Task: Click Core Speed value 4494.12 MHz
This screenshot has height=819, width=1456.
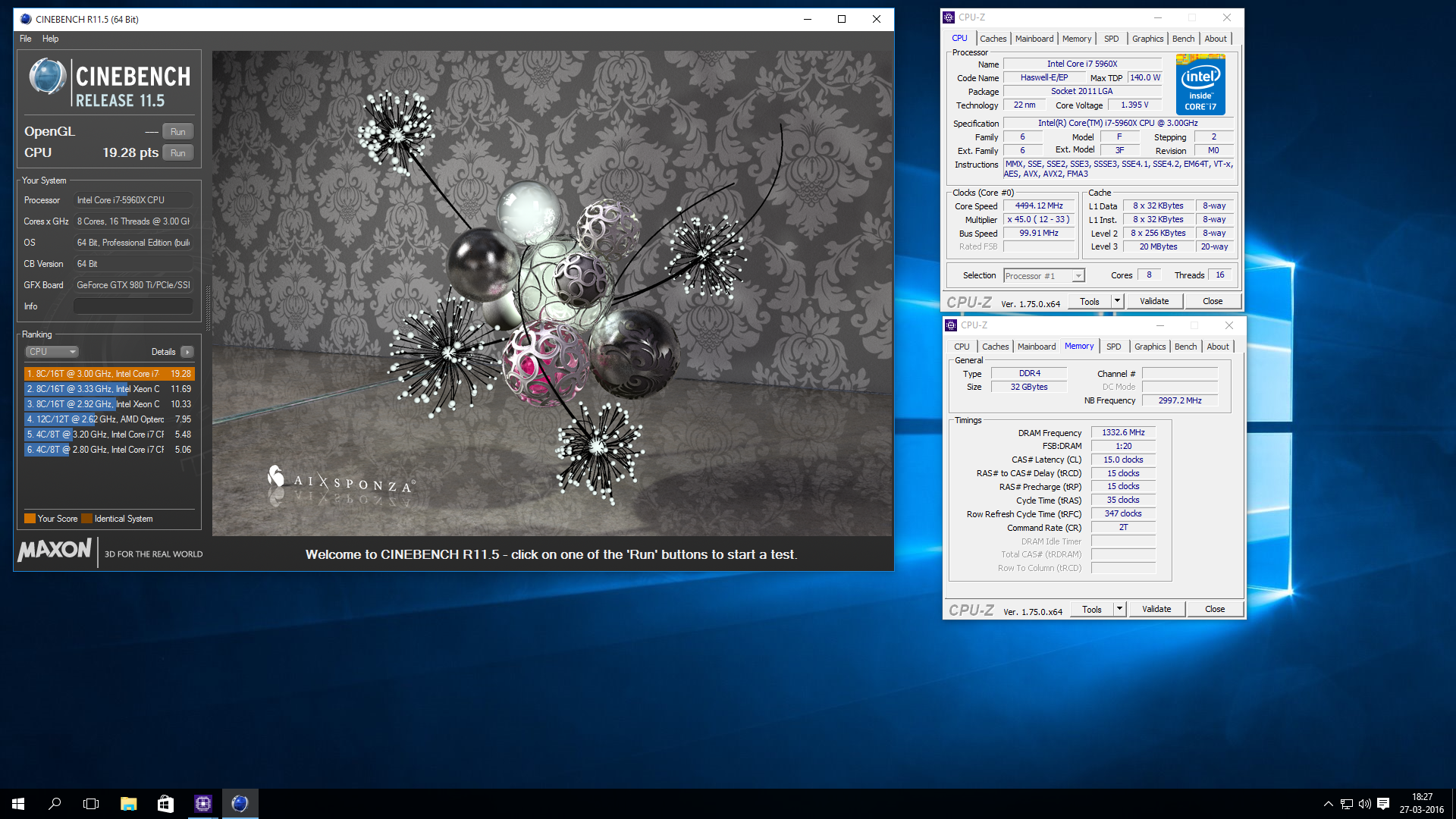Action: [x=1039, y=206]
